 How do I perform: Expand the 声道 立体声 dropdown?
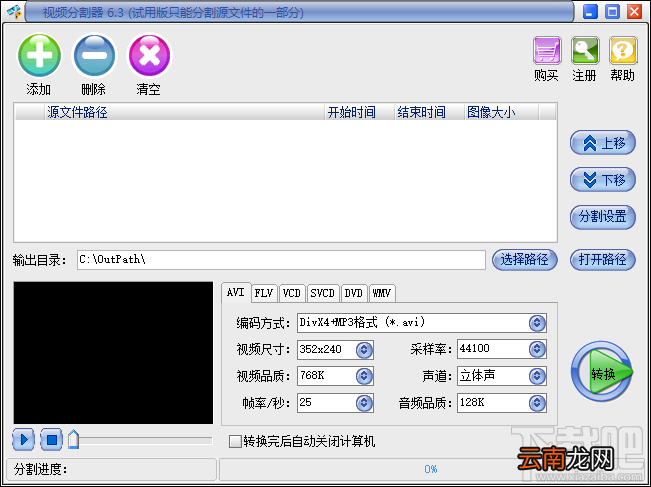pos(537,376)
